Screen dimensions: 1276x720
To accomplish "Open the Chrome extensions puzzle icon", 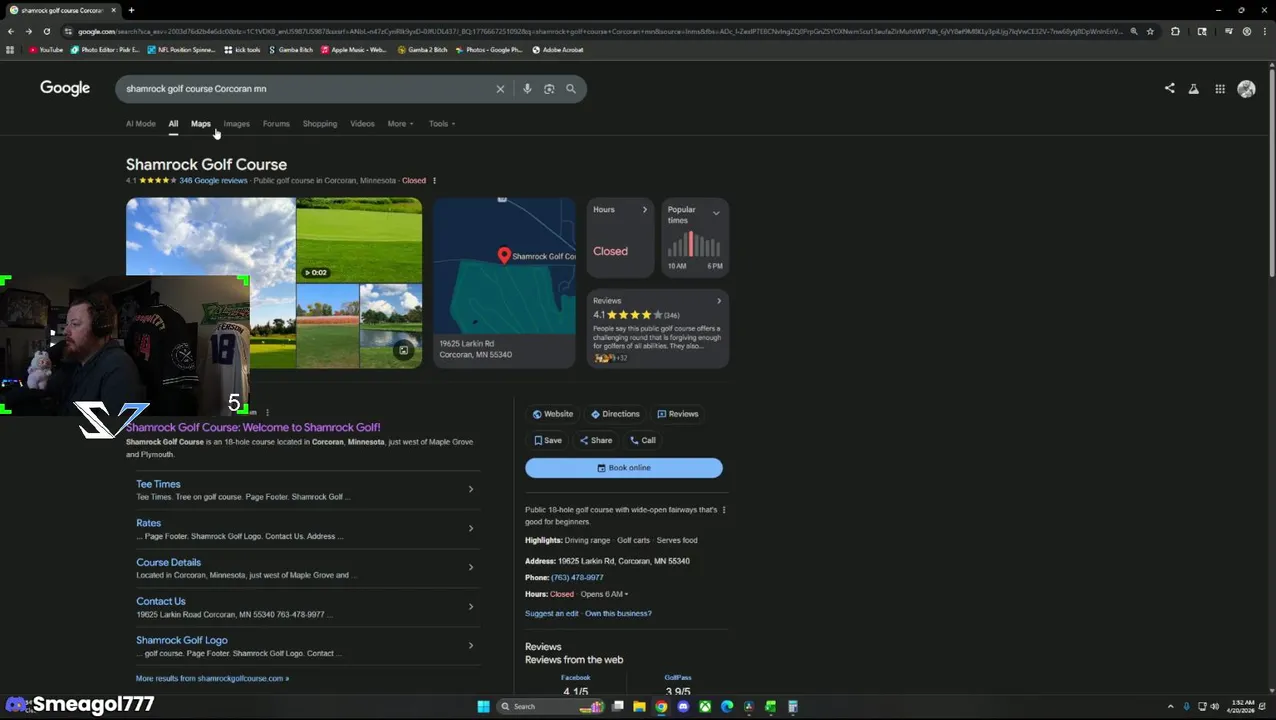I will coord(1175,31).
